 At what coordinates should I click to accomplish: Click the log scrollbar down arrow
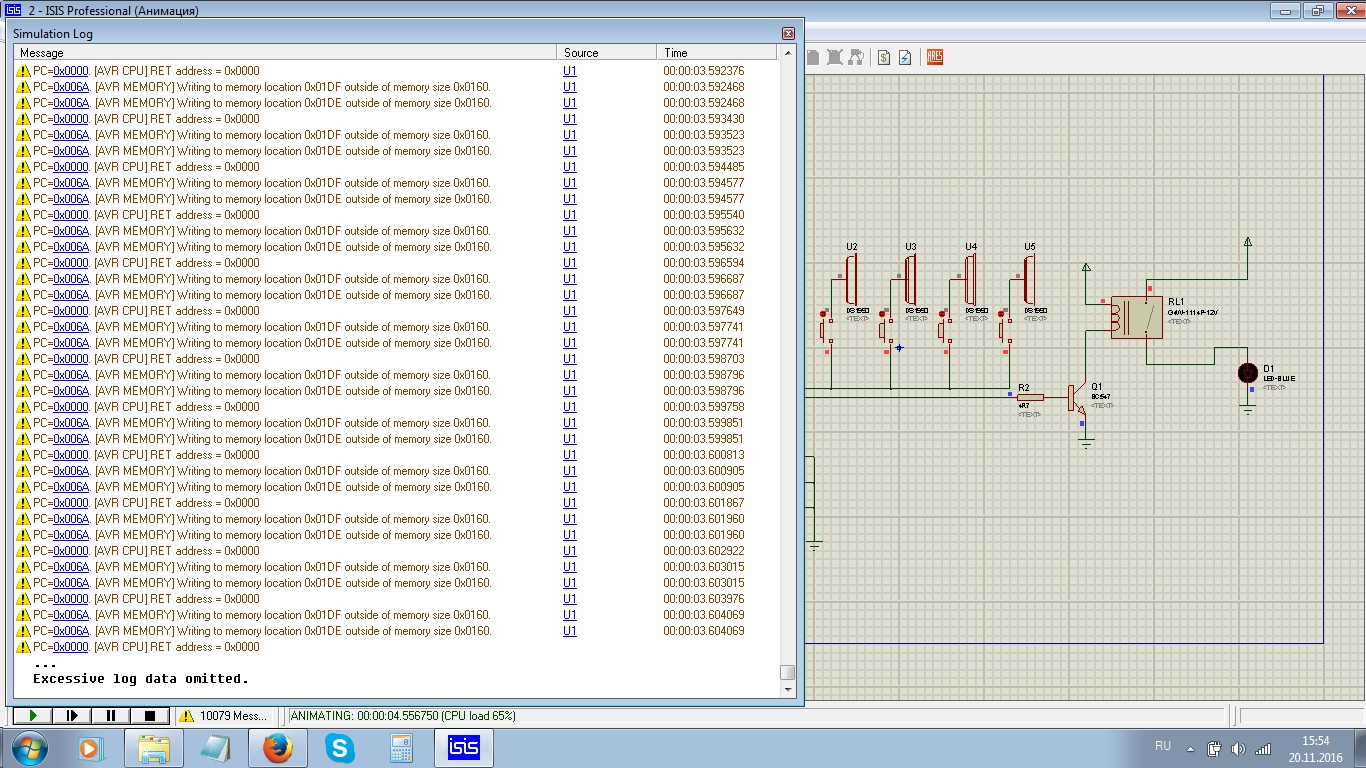tap(788, 689)
